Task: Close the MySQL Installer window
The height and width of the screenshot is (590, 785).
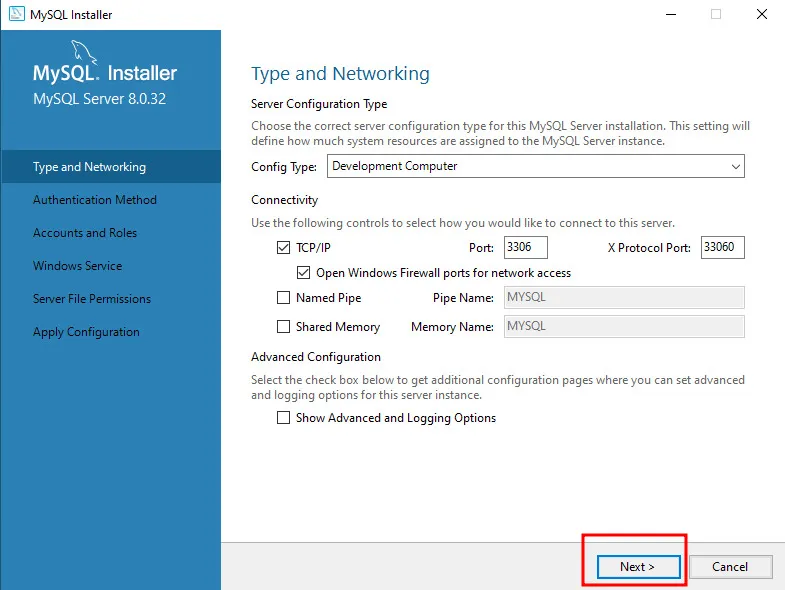Action: click(x=761, y=14)
